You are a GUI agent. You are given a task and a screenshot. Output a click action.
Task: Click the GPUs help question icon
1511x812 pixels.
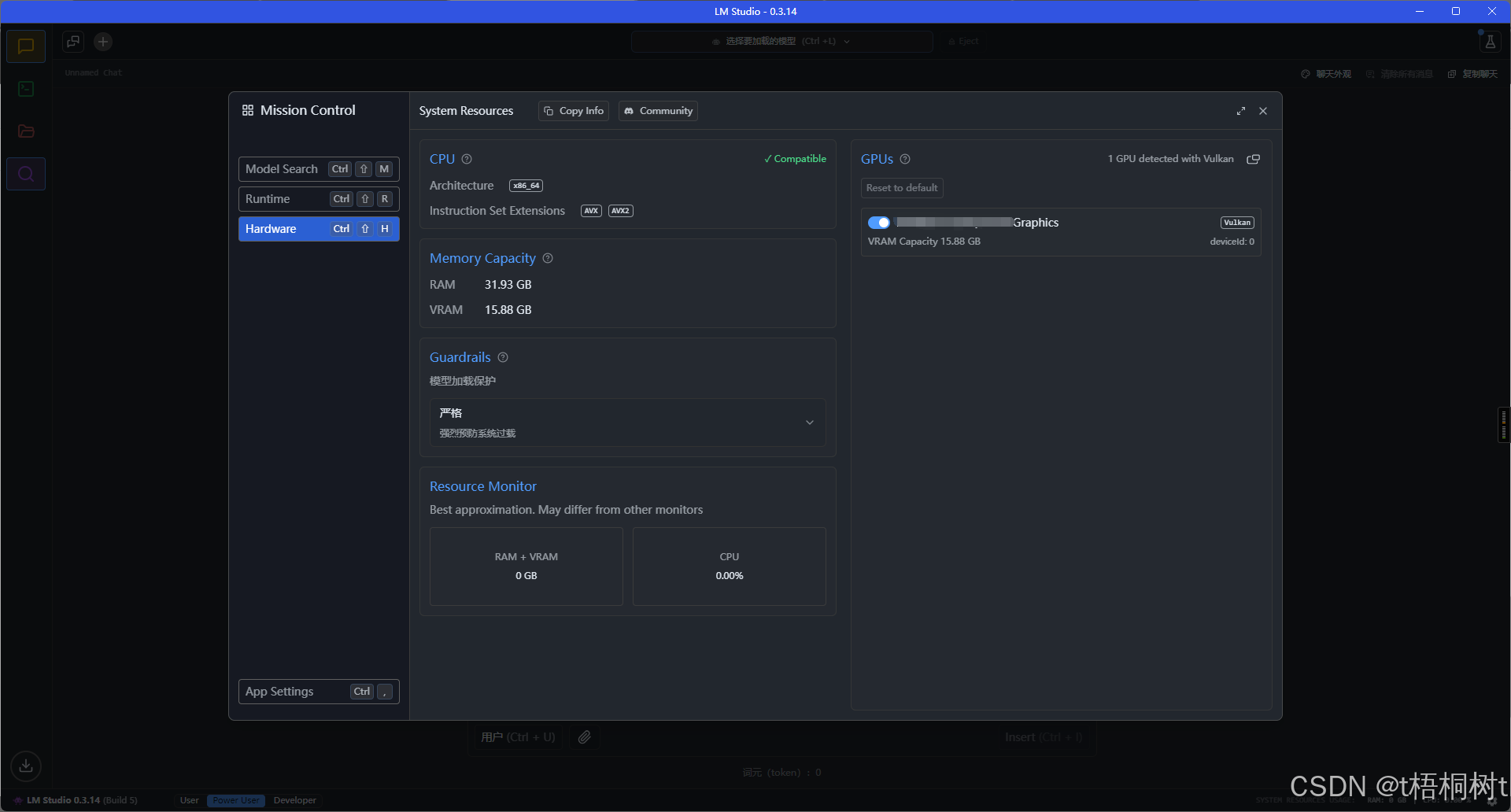tap(905, 159)
